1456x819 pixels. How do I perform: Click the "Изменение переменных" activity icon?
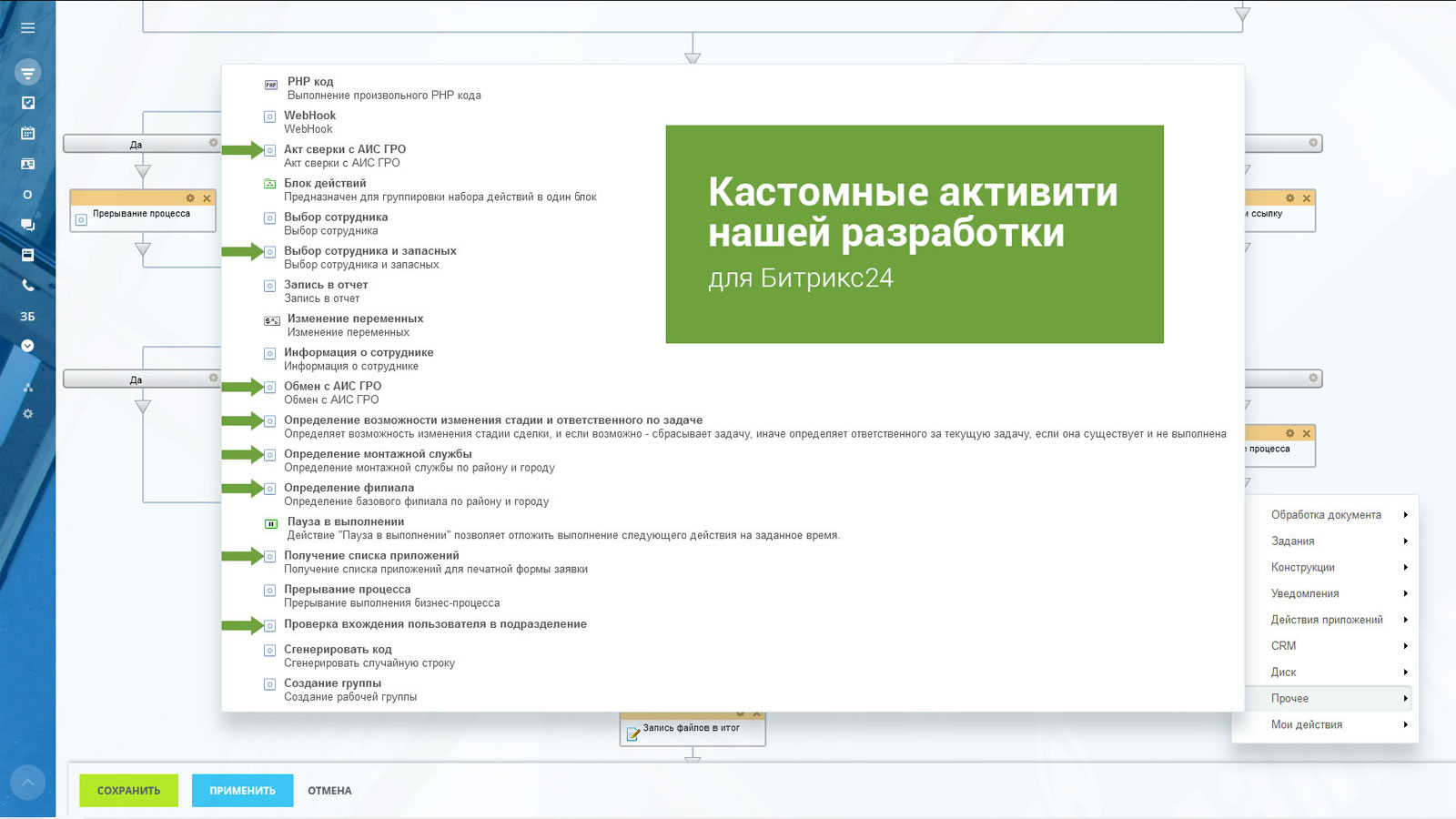[271, 320]
